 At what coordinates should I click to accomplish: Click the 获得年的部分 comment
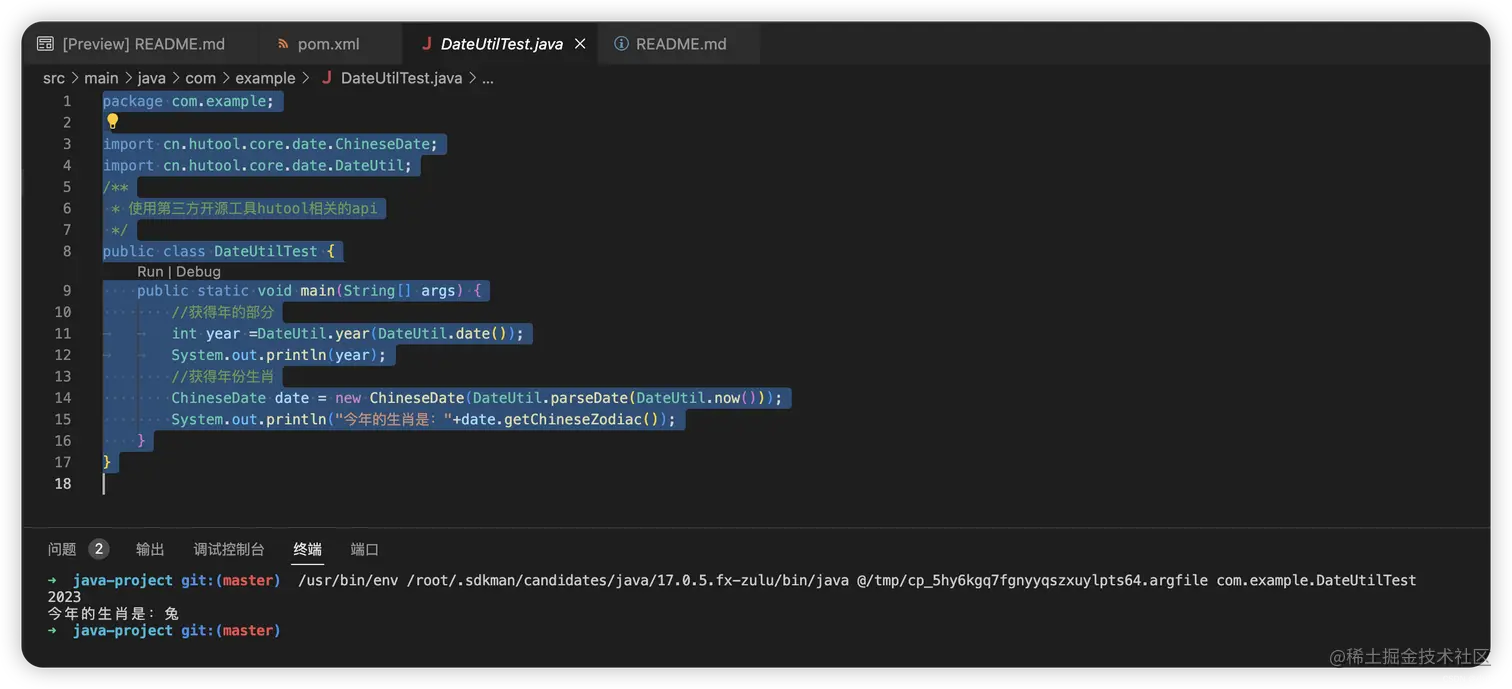click(222, 312)
